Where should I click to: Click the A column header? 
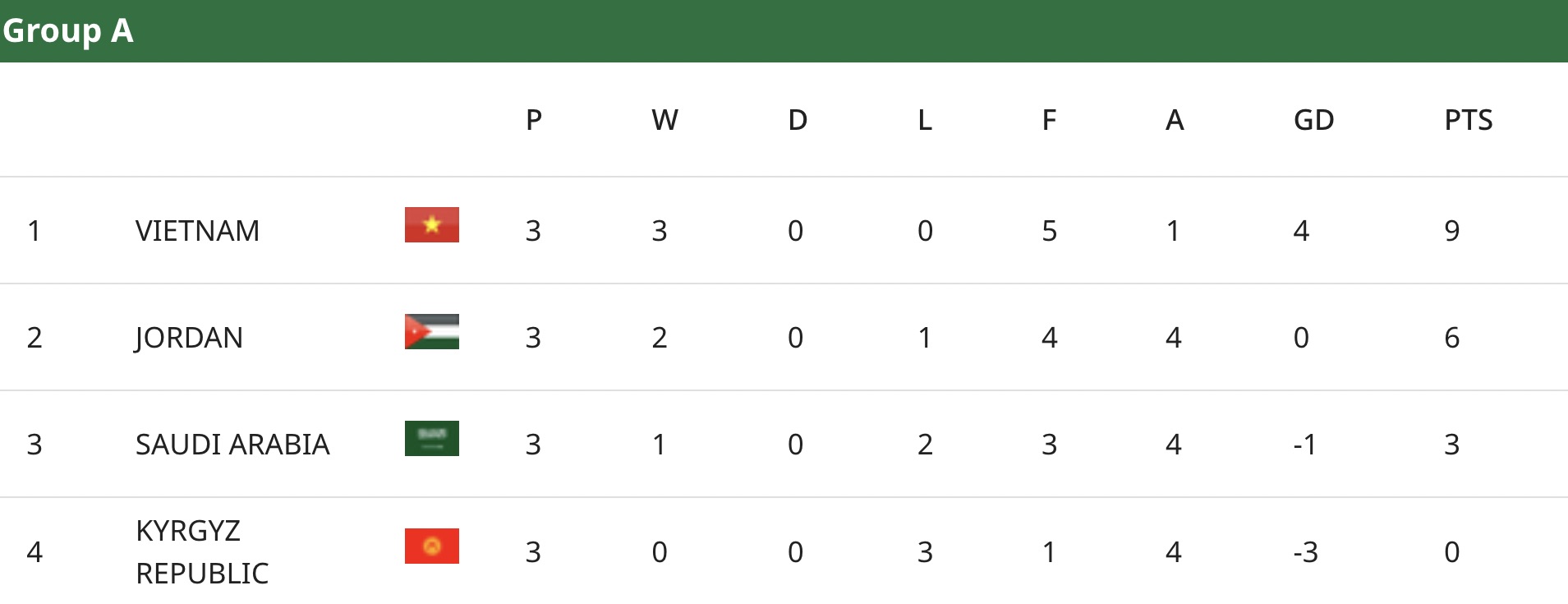click(1175, 121)
